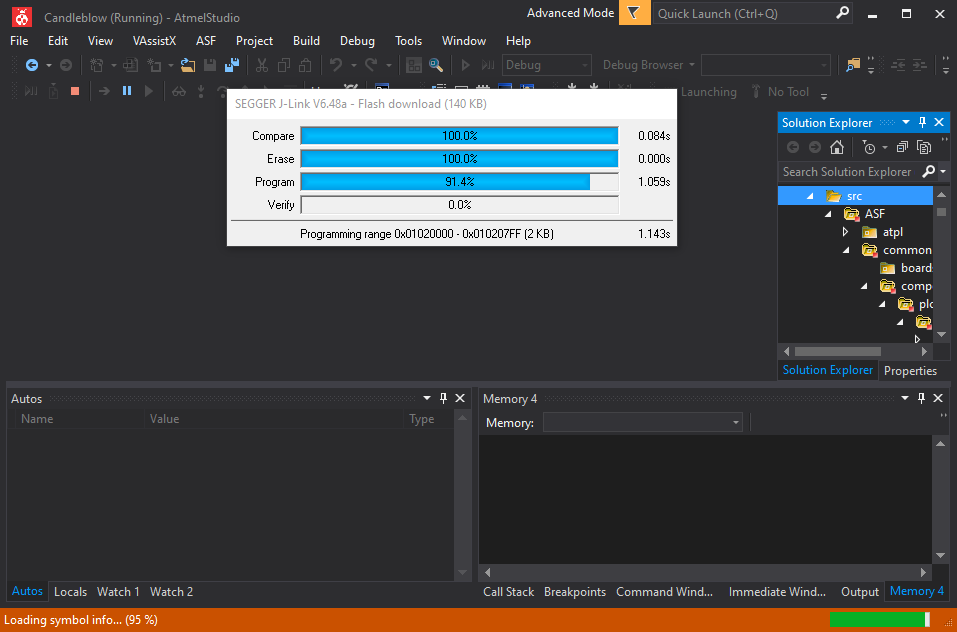Click the Undo arrow icon

tap(336, 65)
